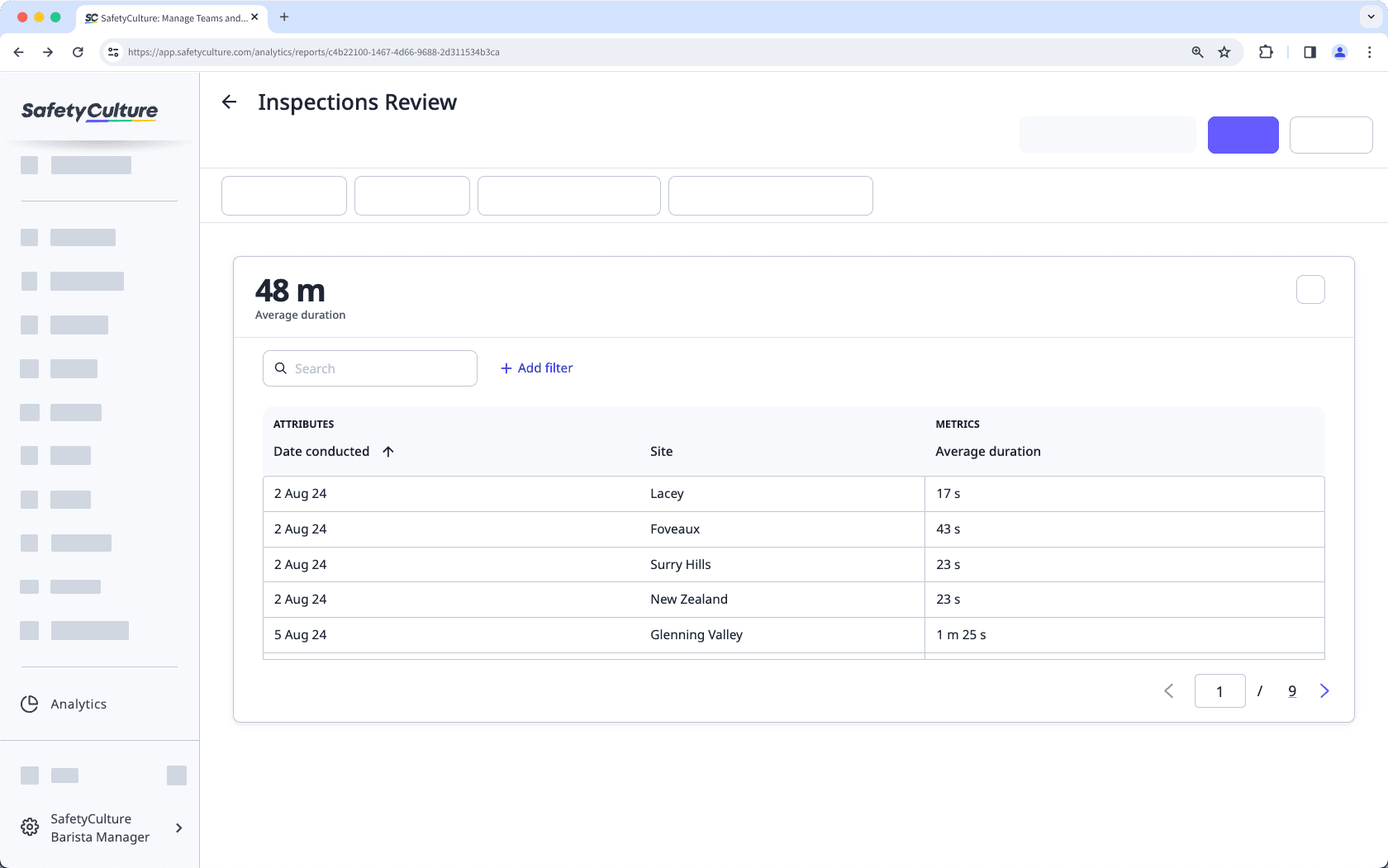Click the bookmark star in the address bar

coord(1224,51)
